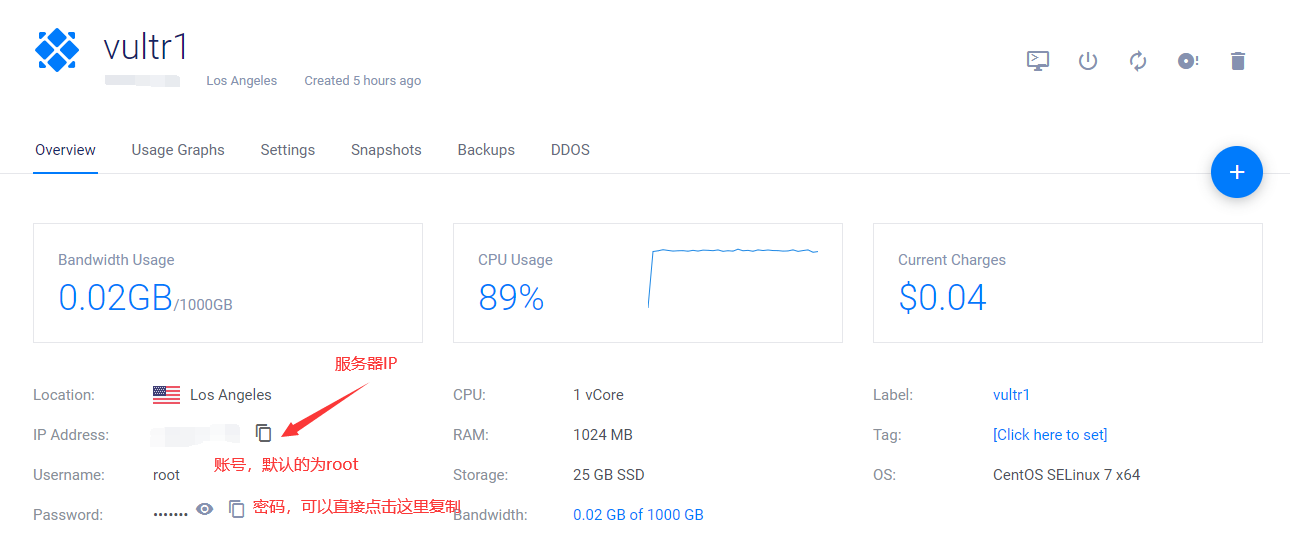Click the 'Username:' field label
The width and height of the screenshot is (1290, 555).
pyautogui.click(x=69, y=475)
